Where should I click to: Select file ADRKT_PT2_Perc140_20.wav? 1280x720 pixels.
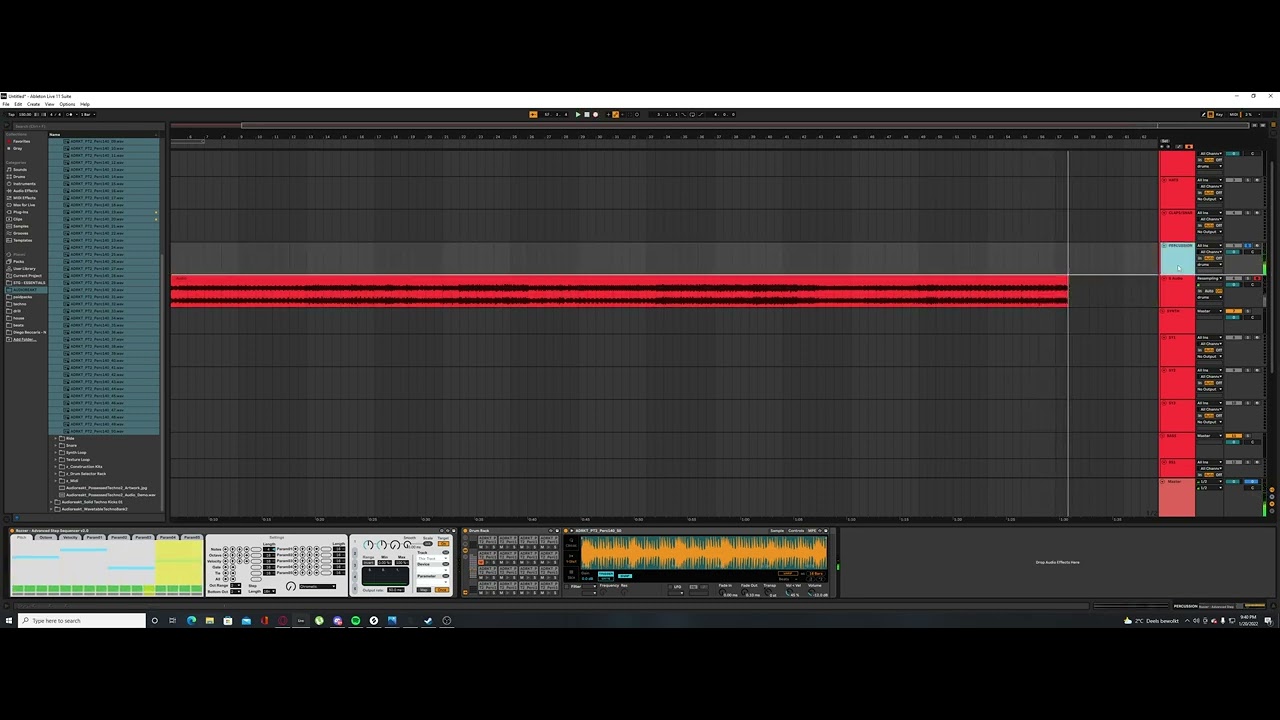pyautogui.click(x=97, y=219)
